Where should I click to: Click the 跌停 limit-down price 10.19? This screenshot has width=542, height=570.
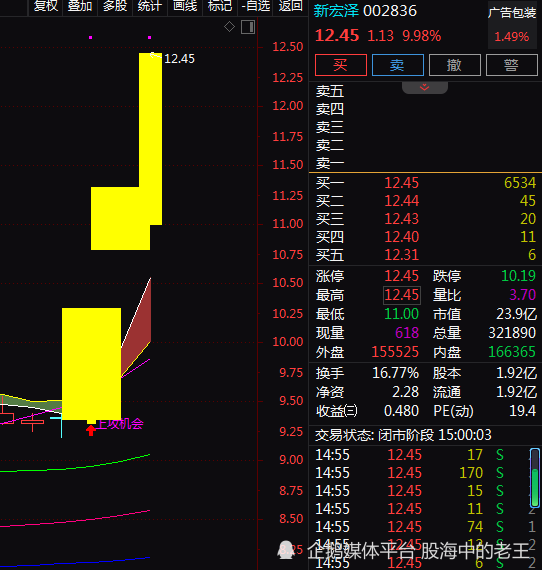point(518,276)
